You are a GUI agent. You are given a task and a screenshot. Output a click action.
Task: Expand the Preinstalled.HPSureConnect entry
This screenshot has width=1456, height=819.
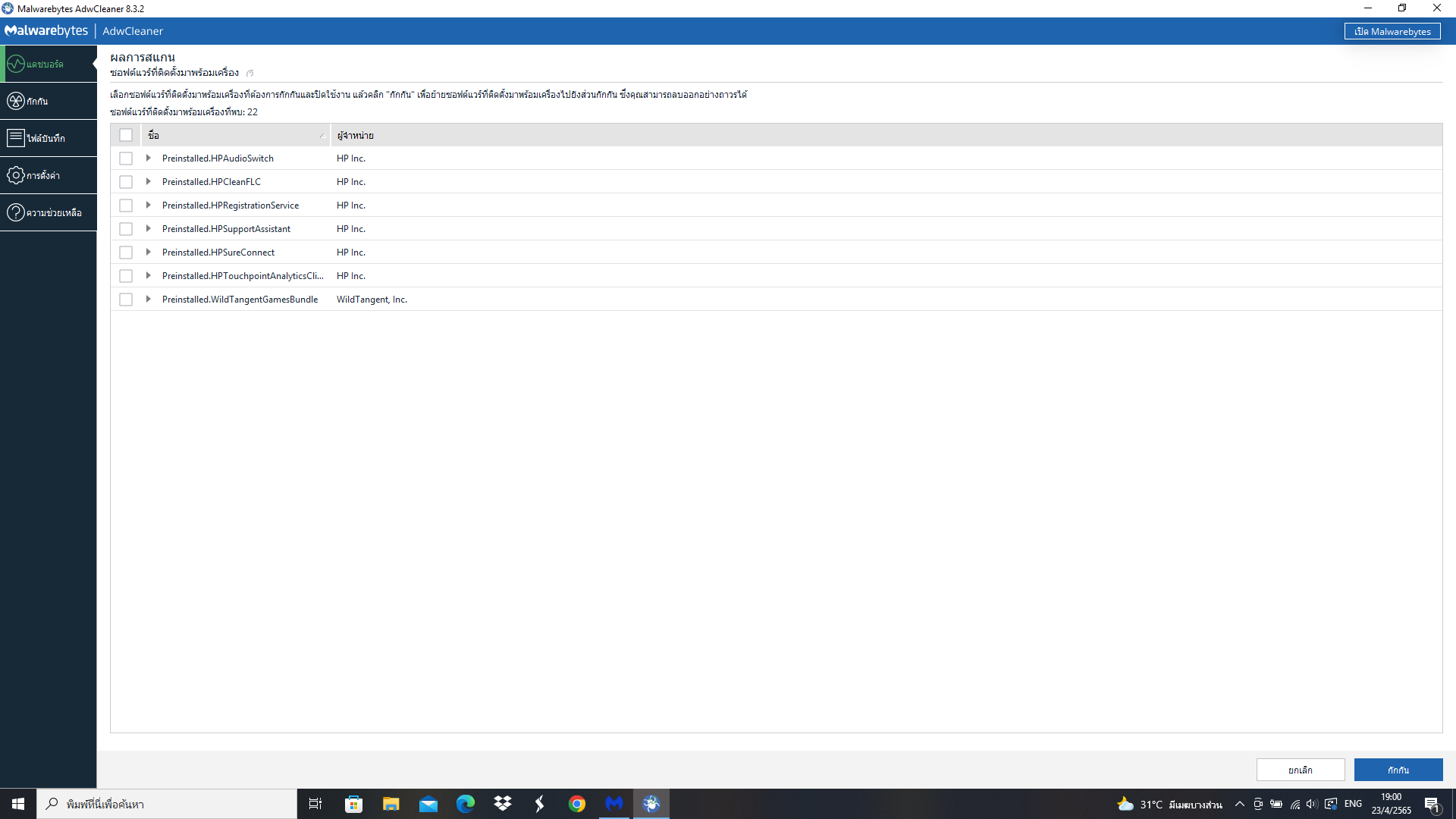(149, 253)
